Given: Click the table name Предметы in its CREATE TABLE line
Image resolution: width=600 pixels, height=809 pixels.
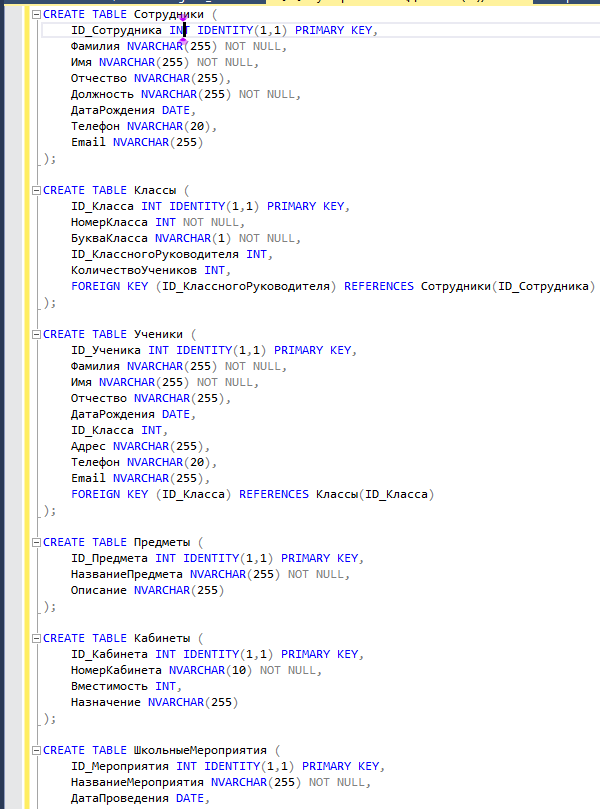Looking at the screenshot, I should tap(162, 542).
